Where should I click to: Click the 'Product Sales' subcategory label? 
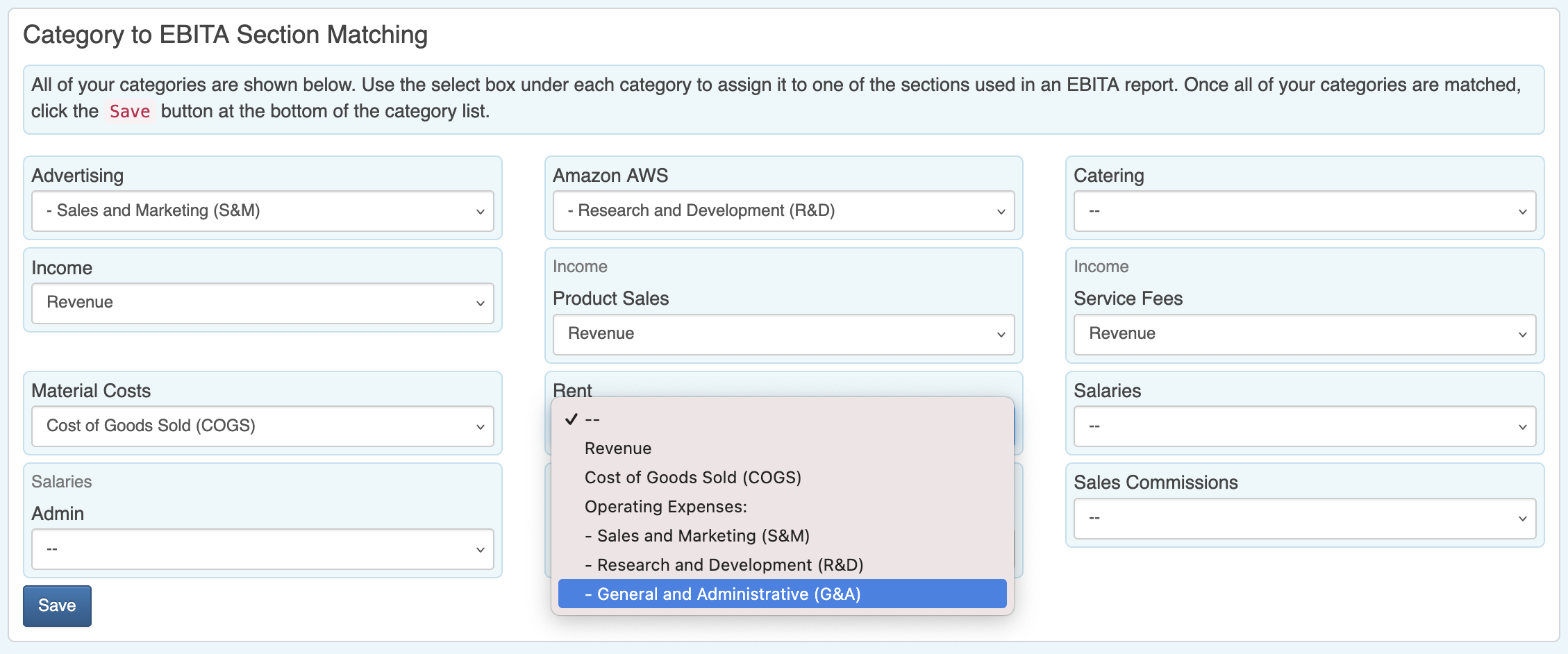click(611, 299)
